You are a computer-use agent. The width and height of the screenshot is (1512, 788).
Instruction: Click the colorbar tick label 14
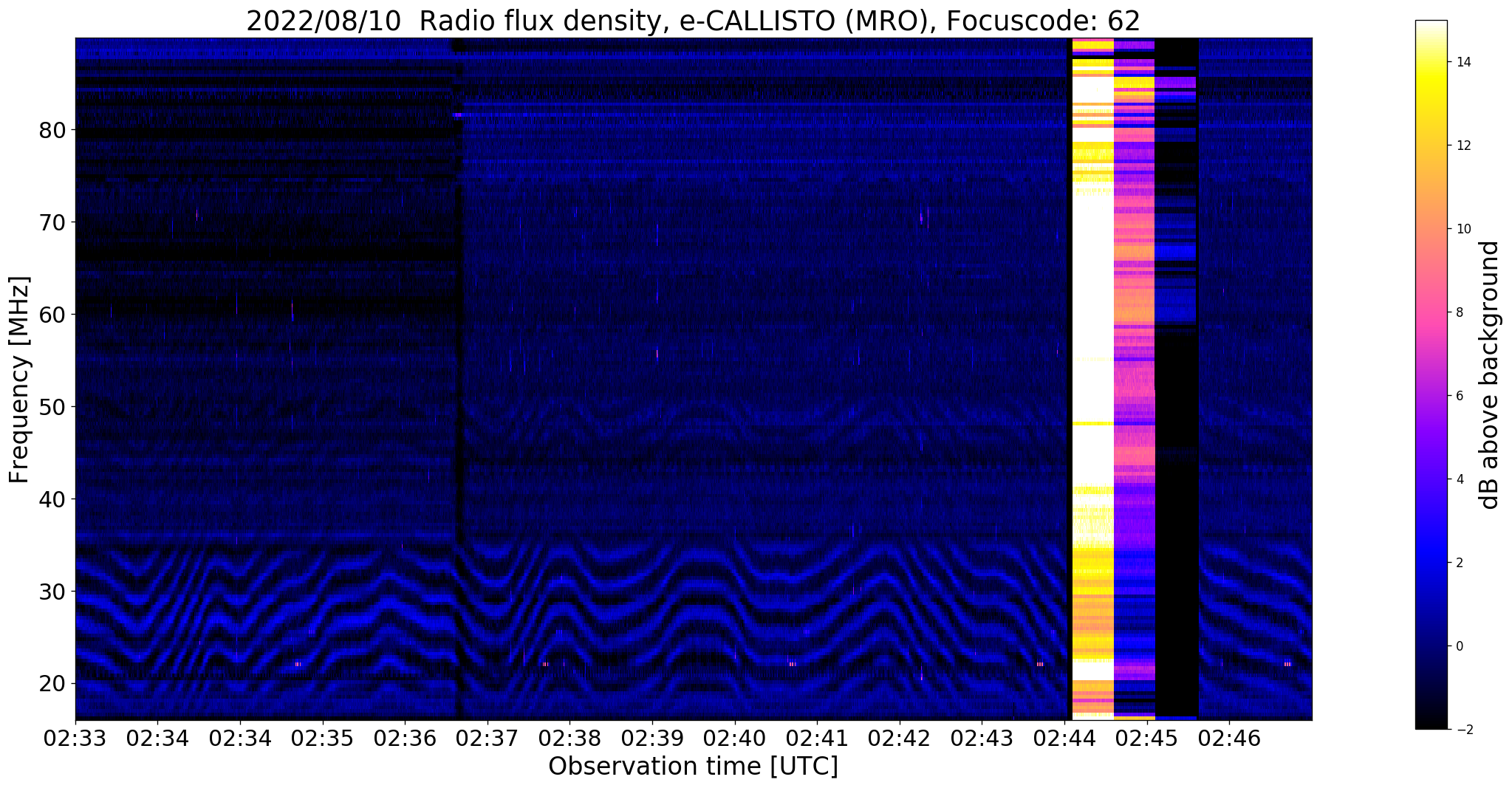(x=1463, y=62)
